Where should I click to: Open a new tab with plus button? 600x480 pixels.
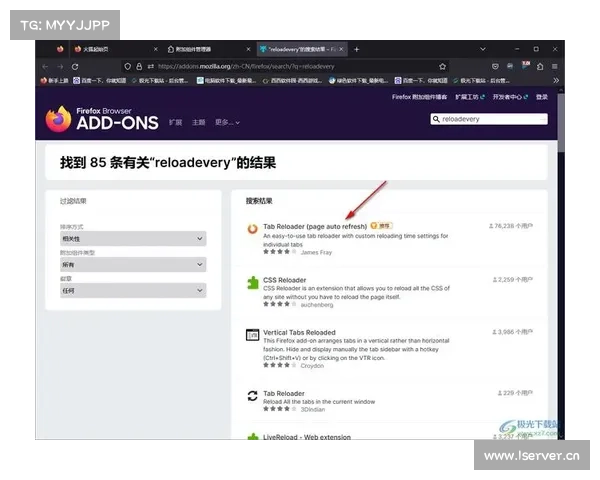357,49
